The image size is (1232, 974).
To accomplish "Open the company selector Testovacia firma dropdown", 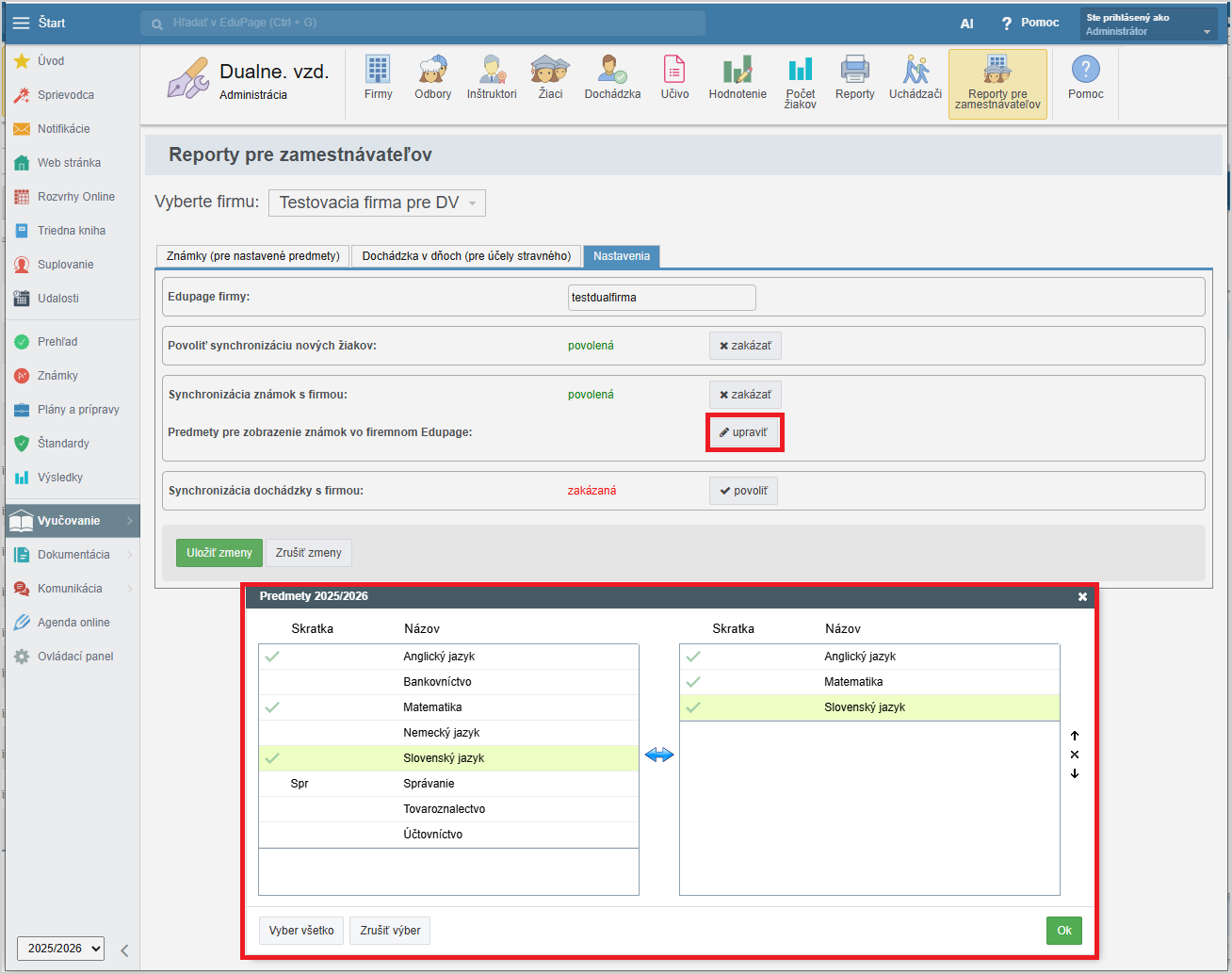I will coord(377,203).
